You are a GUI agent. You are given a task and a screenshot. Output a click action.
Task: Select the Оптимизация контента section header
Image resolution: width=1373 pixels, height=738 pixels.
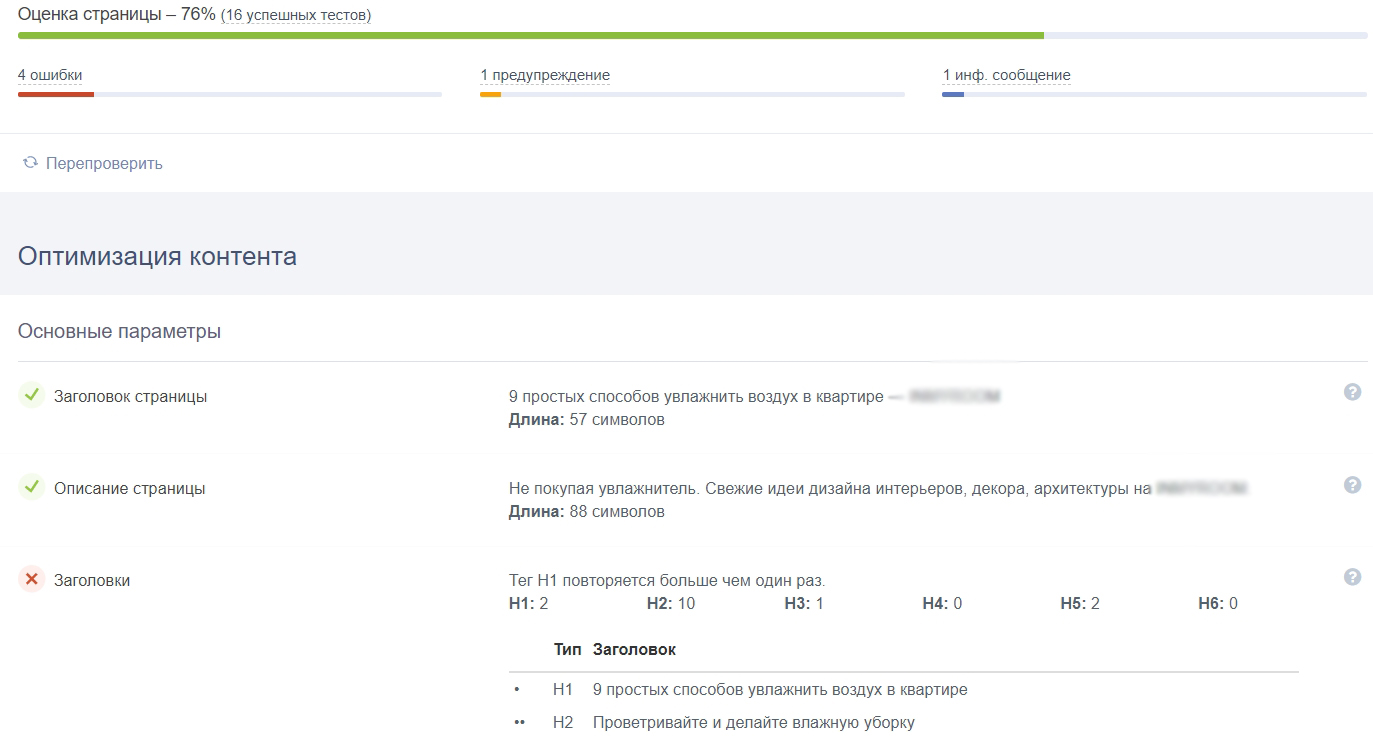click(156, 257)
